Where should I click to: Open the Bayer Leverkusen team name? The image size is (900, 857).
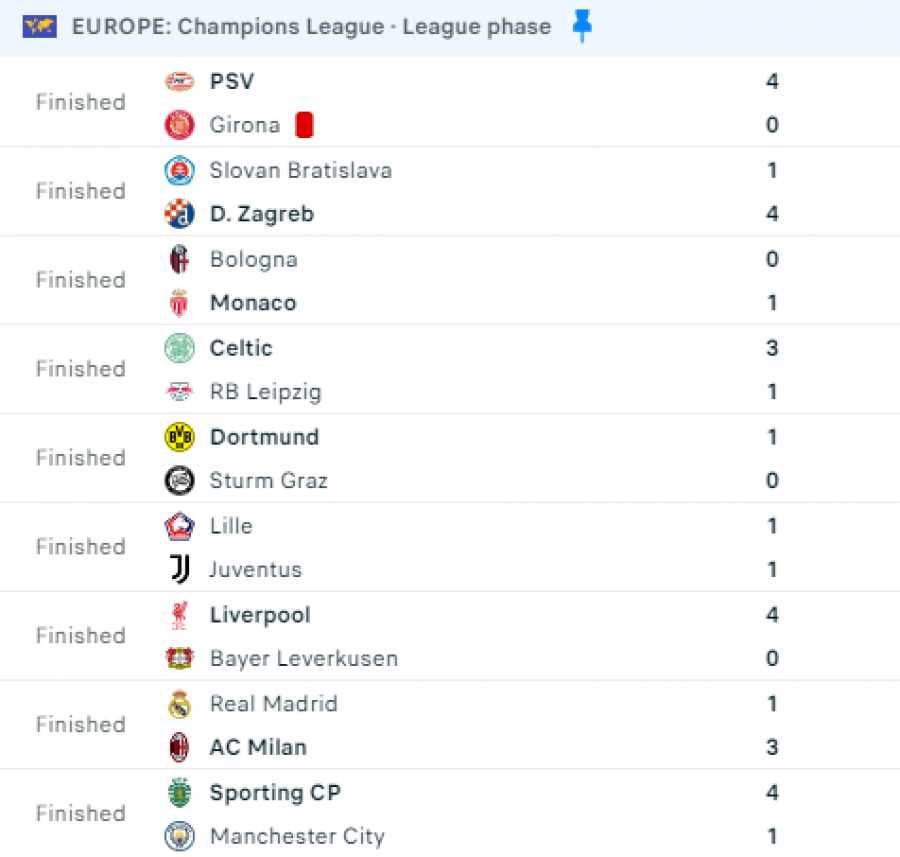point(304,658)
